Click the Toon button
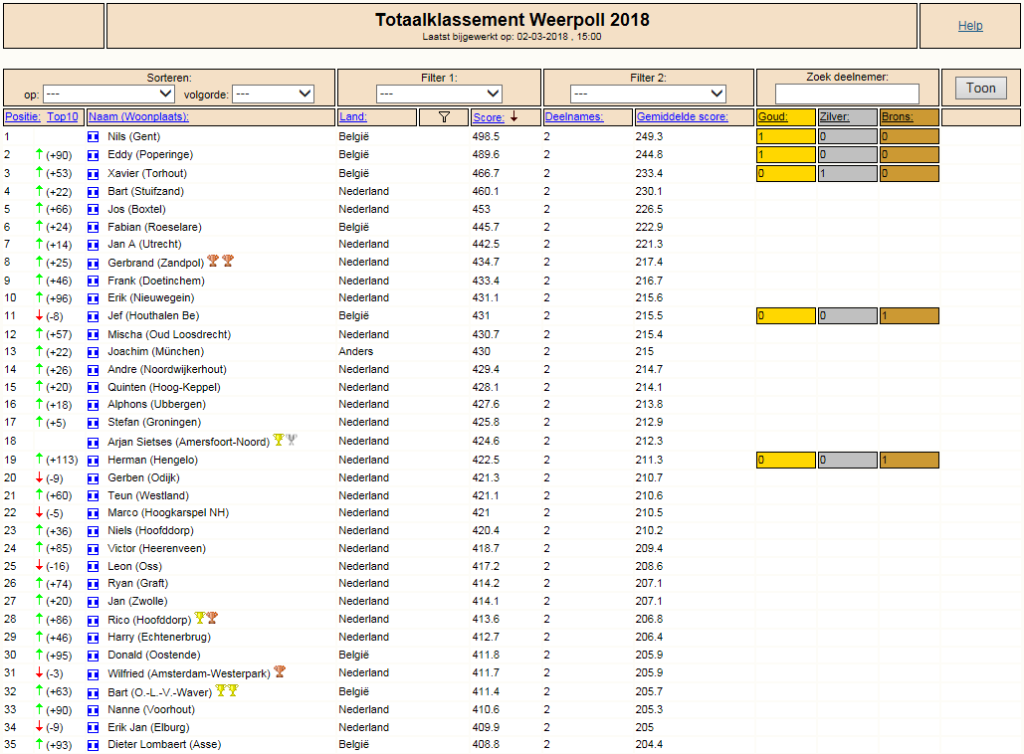Image resolution: width=1024 pixels, height=754 pixels. point(981,88)
